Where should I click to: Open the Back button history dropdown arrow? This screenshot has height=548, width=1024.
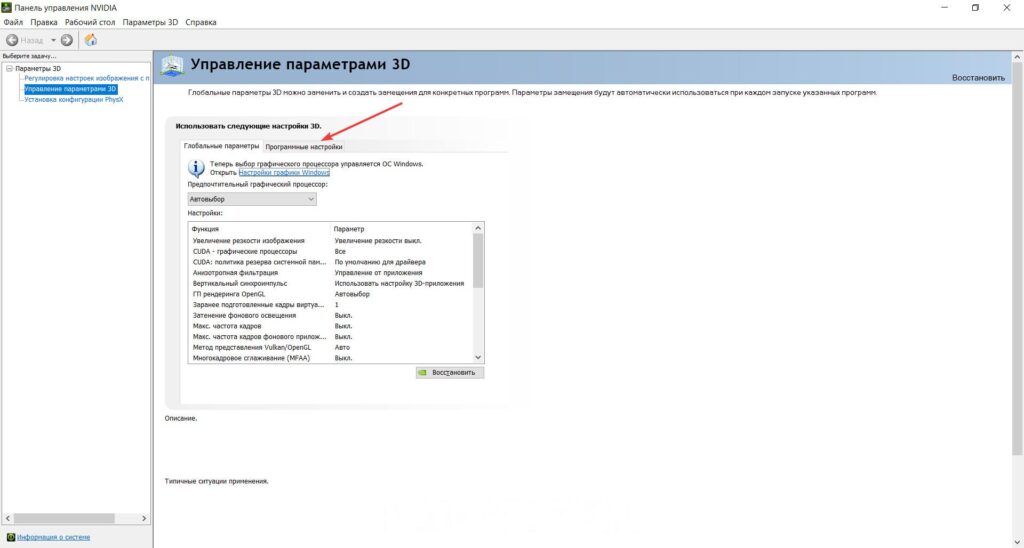(x=53, y=40)
